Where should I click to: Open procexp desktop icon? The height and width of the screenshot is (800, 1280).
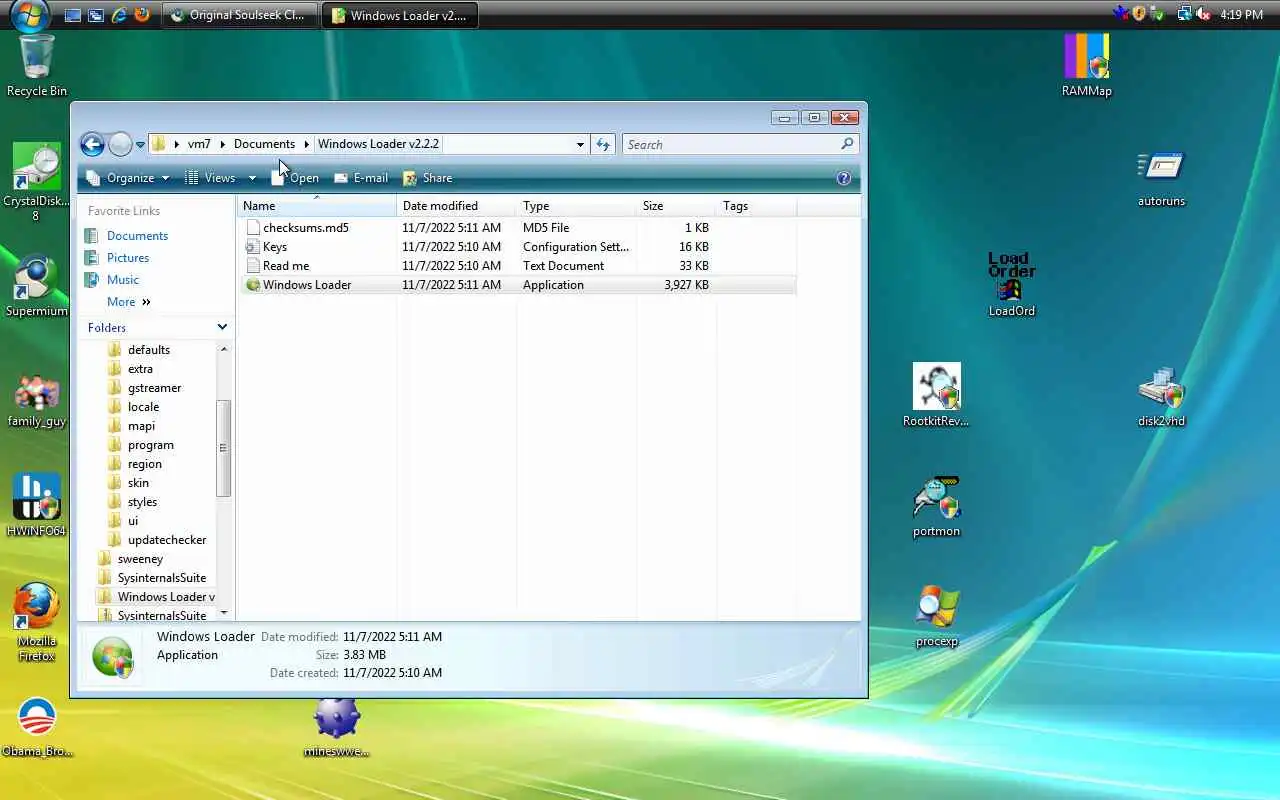[936, 617]
